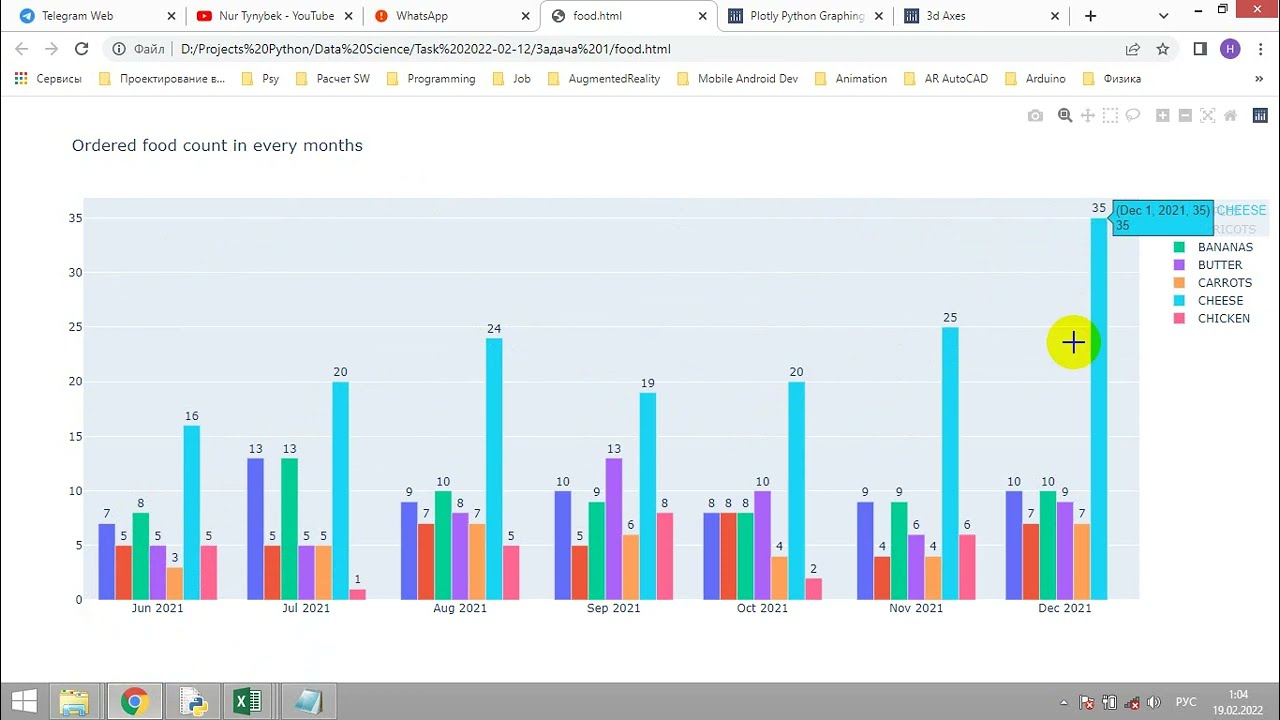Switch to the Telegram Web tab

pos(99,16)
